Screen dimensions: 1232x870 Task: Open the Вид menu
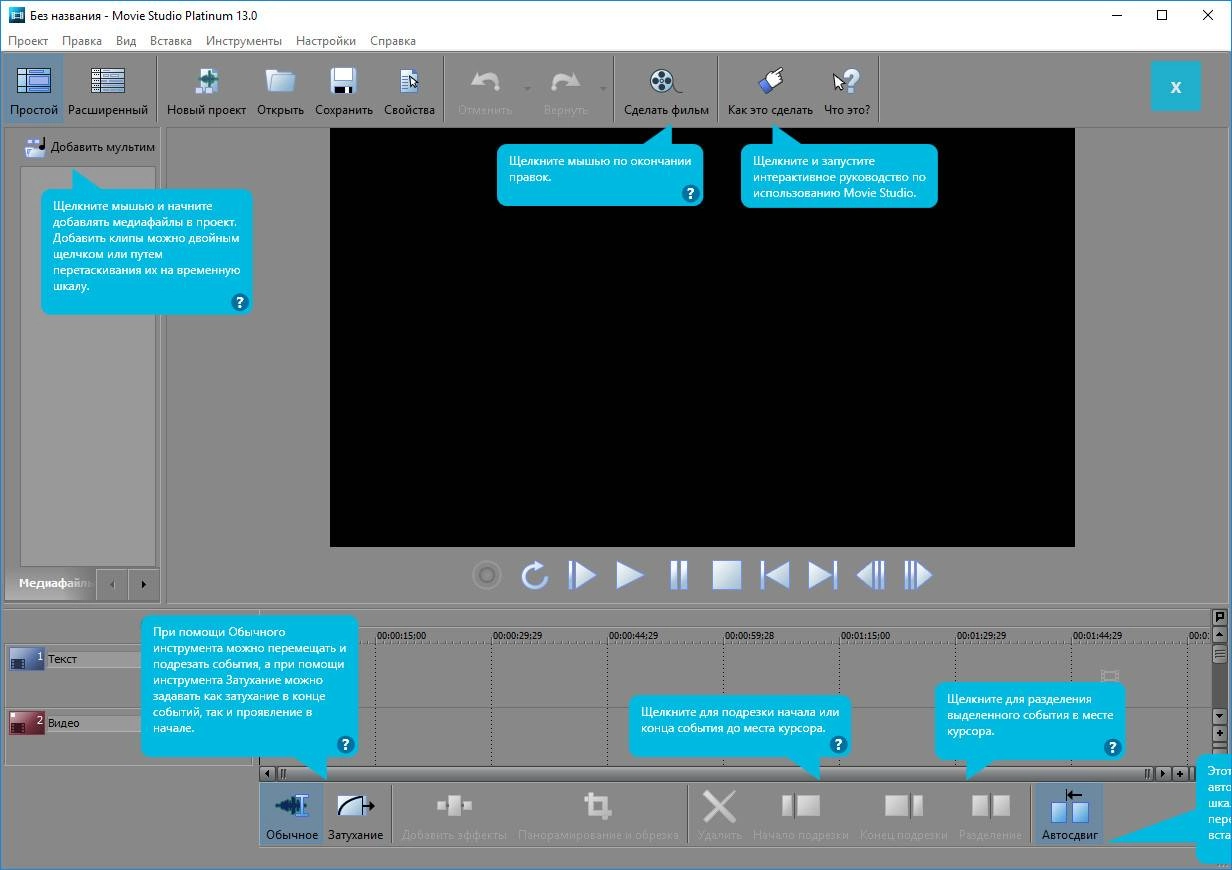pyautogui.click(x=126, y=41)
